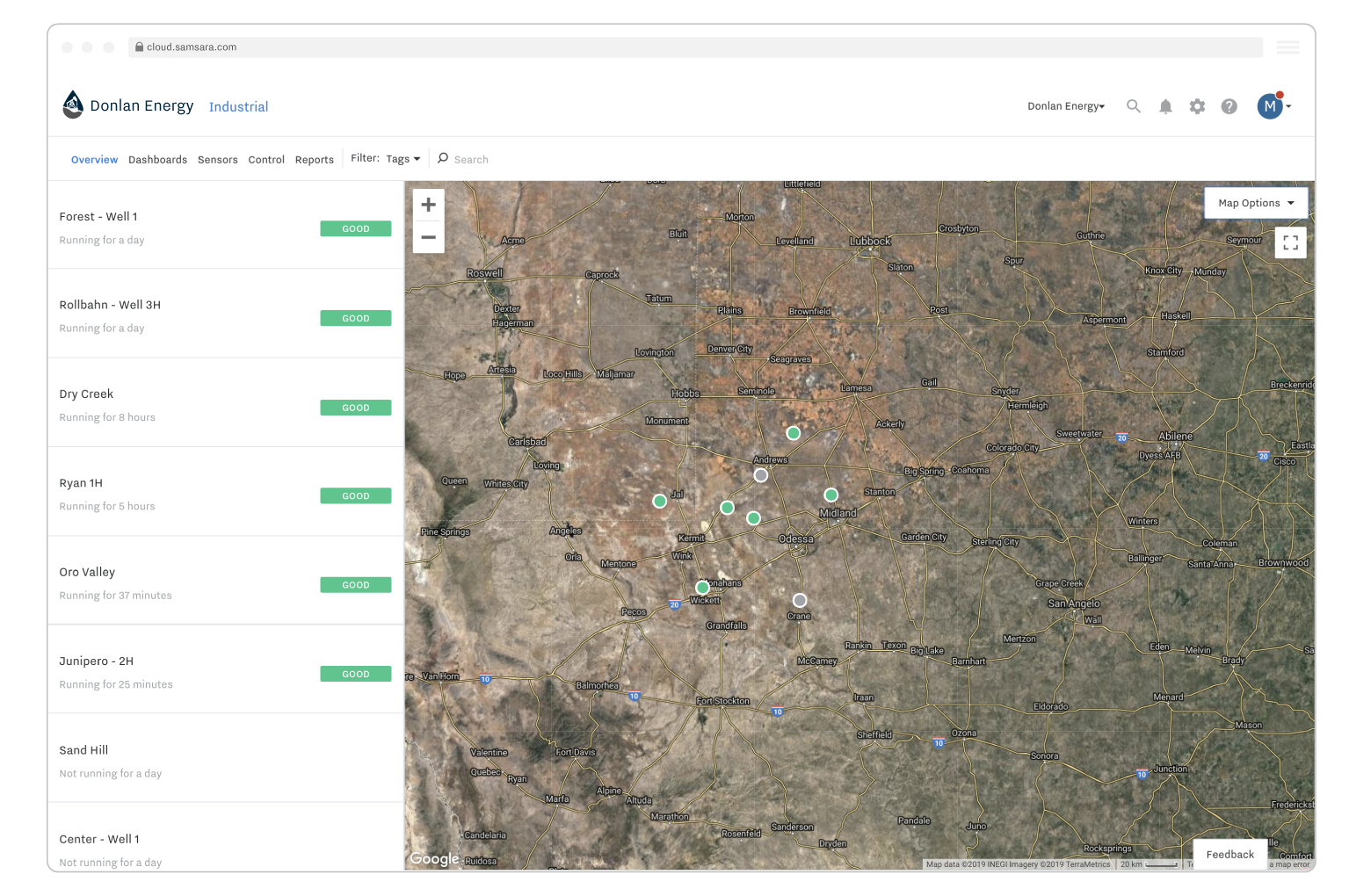
Task: Open the Control tab
Action: tap(266, 160)
